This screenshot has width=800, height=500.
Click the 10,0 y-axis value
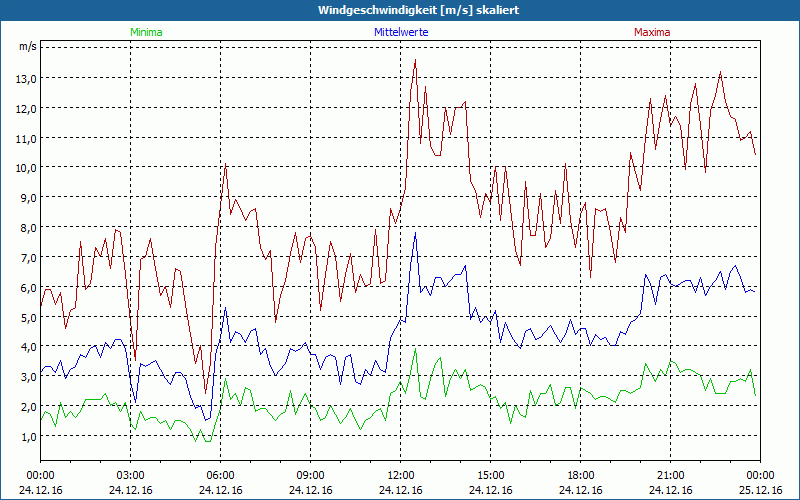pos(28,167)
